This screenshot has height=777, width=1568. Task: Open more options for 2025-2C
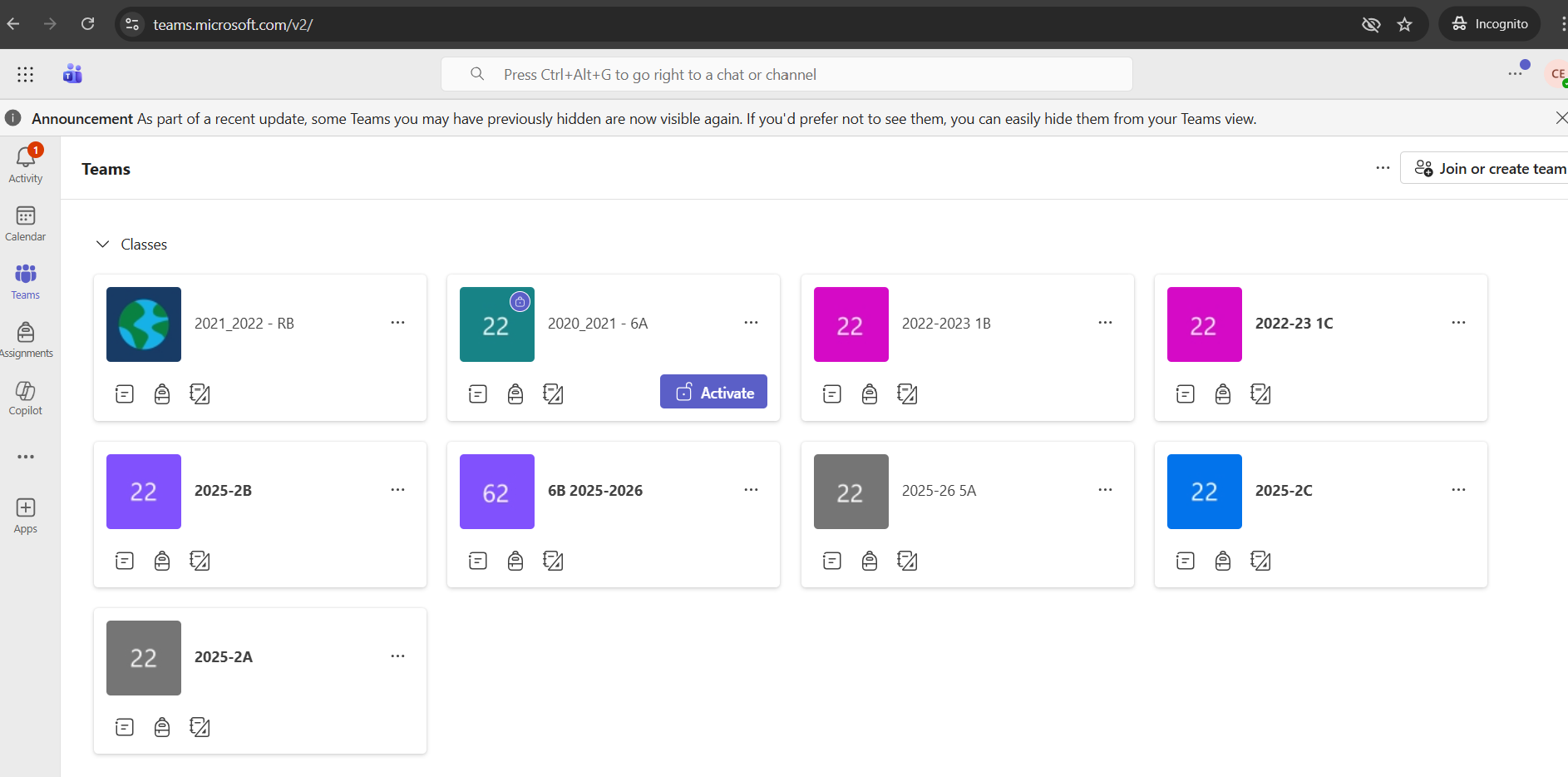pos(1458,490)
